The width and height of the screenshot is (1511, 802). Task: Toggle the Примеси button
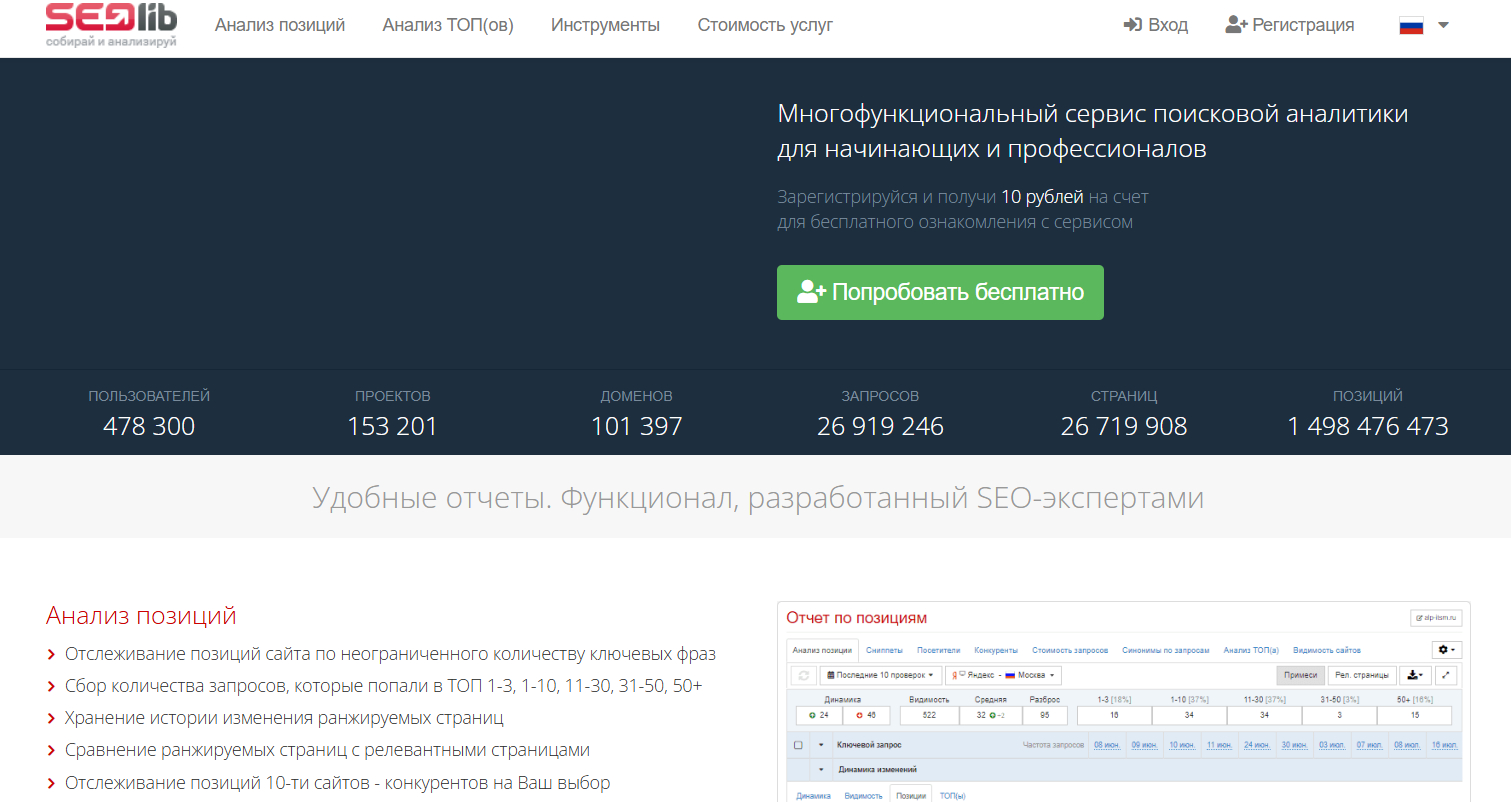1300,676
